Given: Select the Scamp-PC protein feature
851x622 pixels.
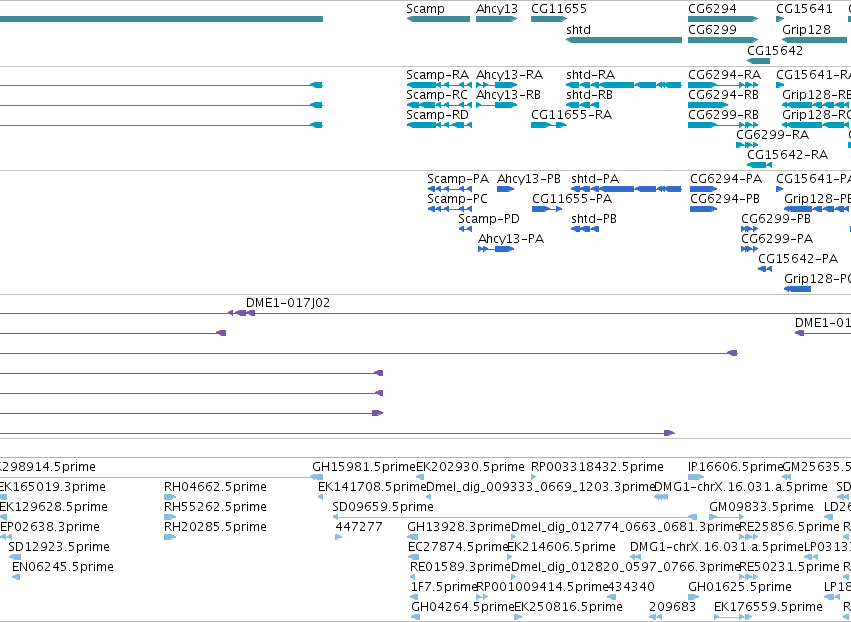Looking at the screenshot, I should (450, 209).
